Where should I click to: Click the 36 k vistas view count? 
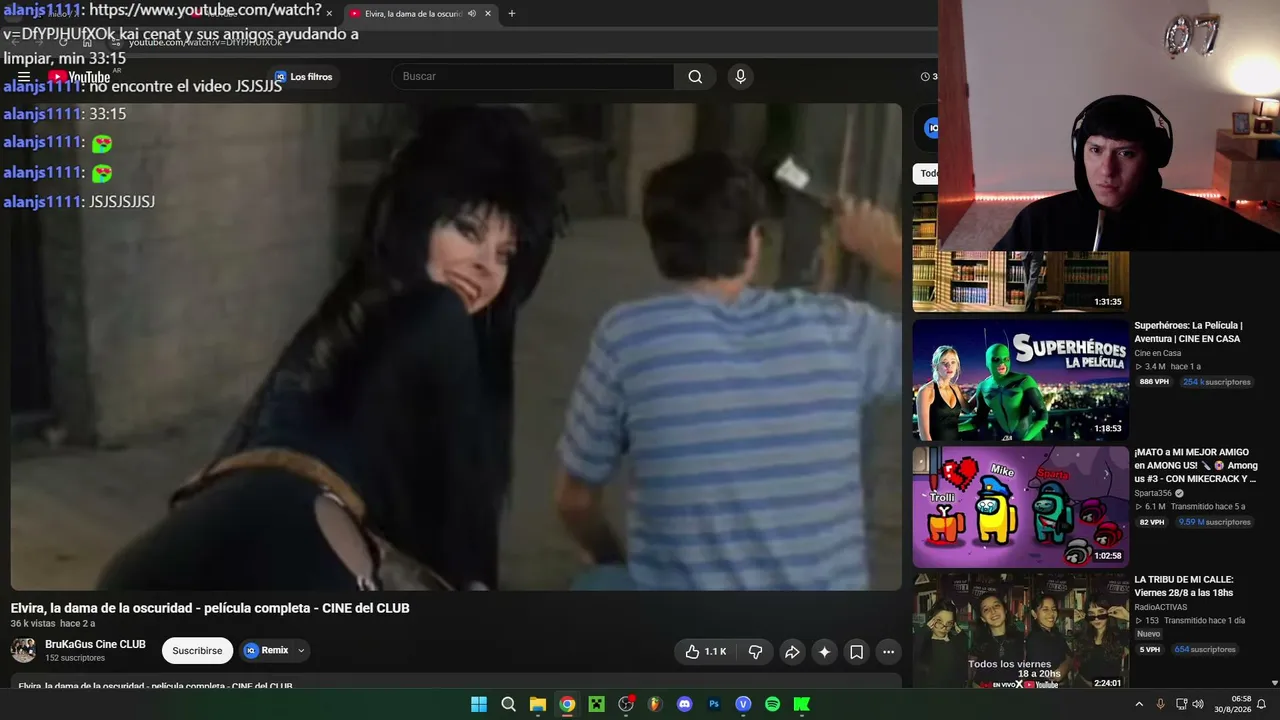[x=33, y=624]
